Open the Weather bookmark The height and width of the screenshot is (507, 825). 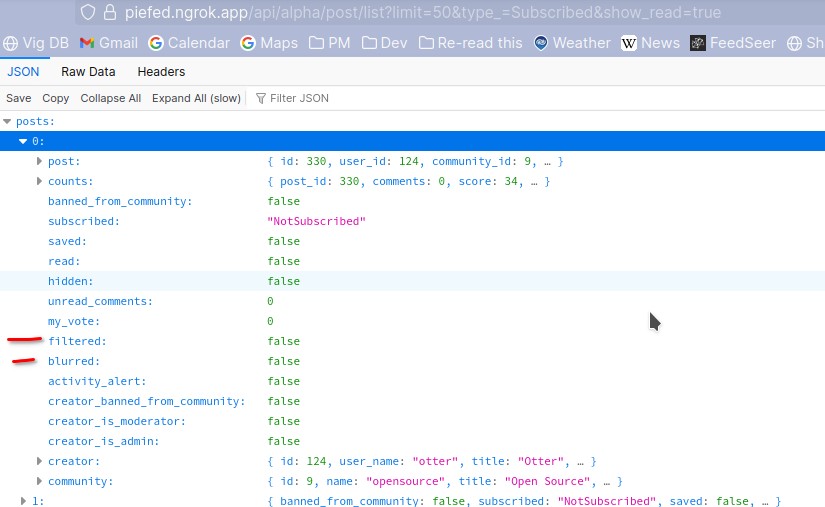click(x=571, y=43)
